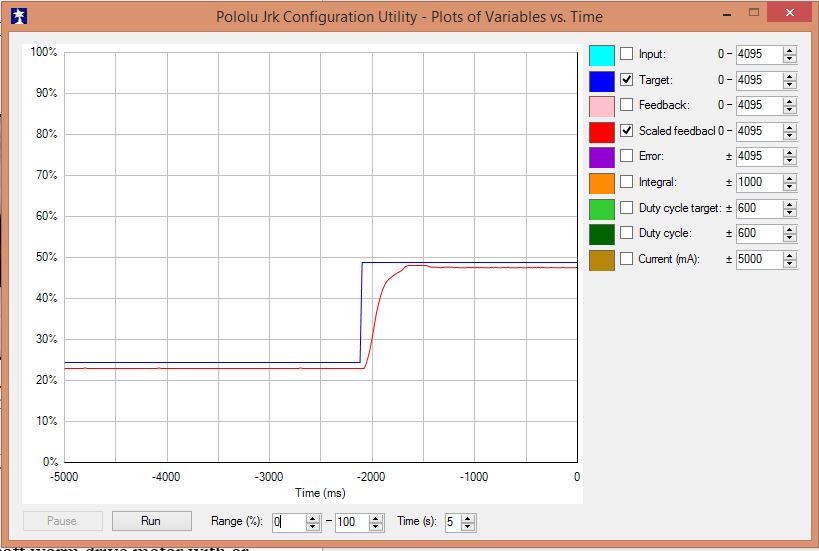The height and width of the screenshot is (551, 819).
Task: Click the orange Integral color swatch
Action: [602, 183]
